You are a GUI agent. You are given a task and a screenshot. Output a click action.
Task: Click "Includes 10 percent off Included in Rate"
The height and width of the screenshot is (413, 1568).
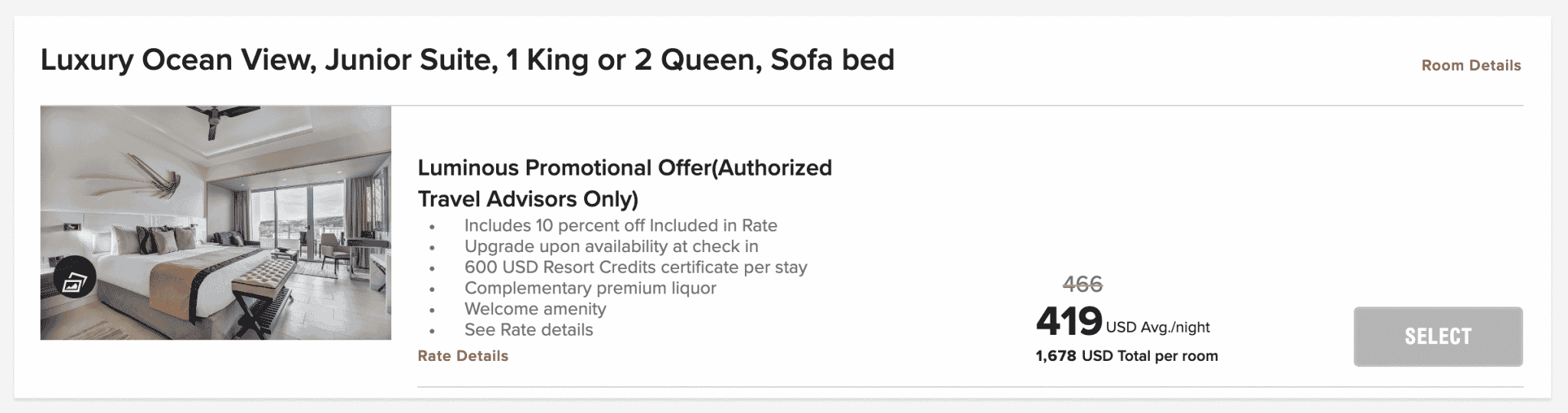point(620,225)
